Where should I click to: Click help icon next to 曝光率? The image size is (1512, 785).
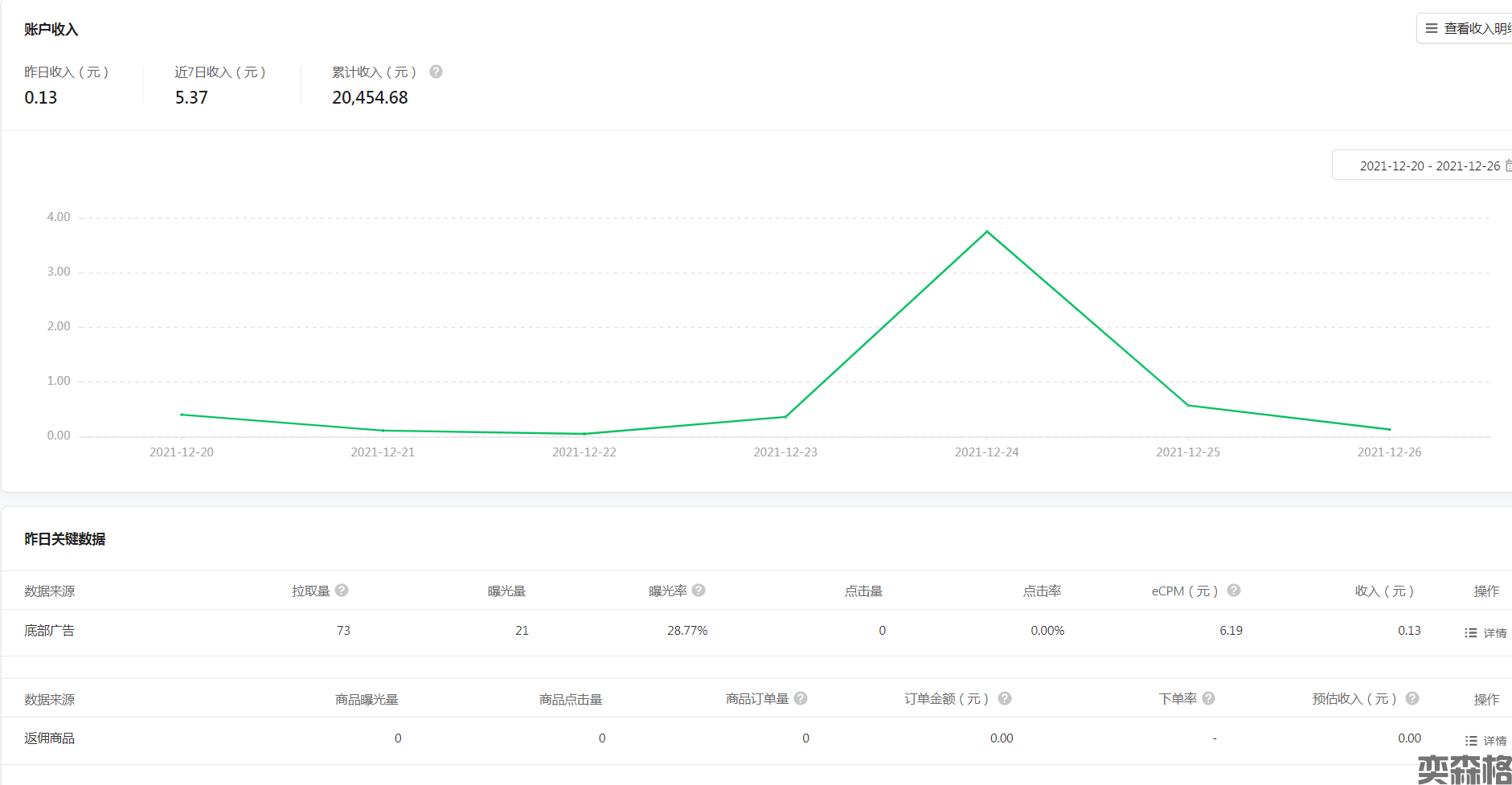click(699, 591)
